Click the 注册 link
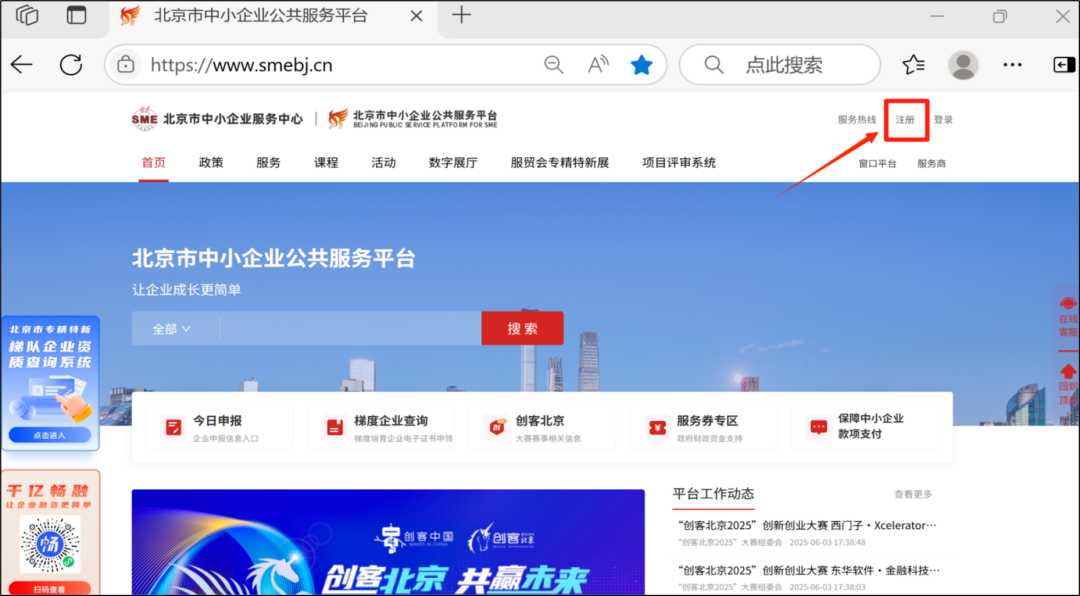Image resolution: width=1080 pixels, height=596 pixels. 905,120
